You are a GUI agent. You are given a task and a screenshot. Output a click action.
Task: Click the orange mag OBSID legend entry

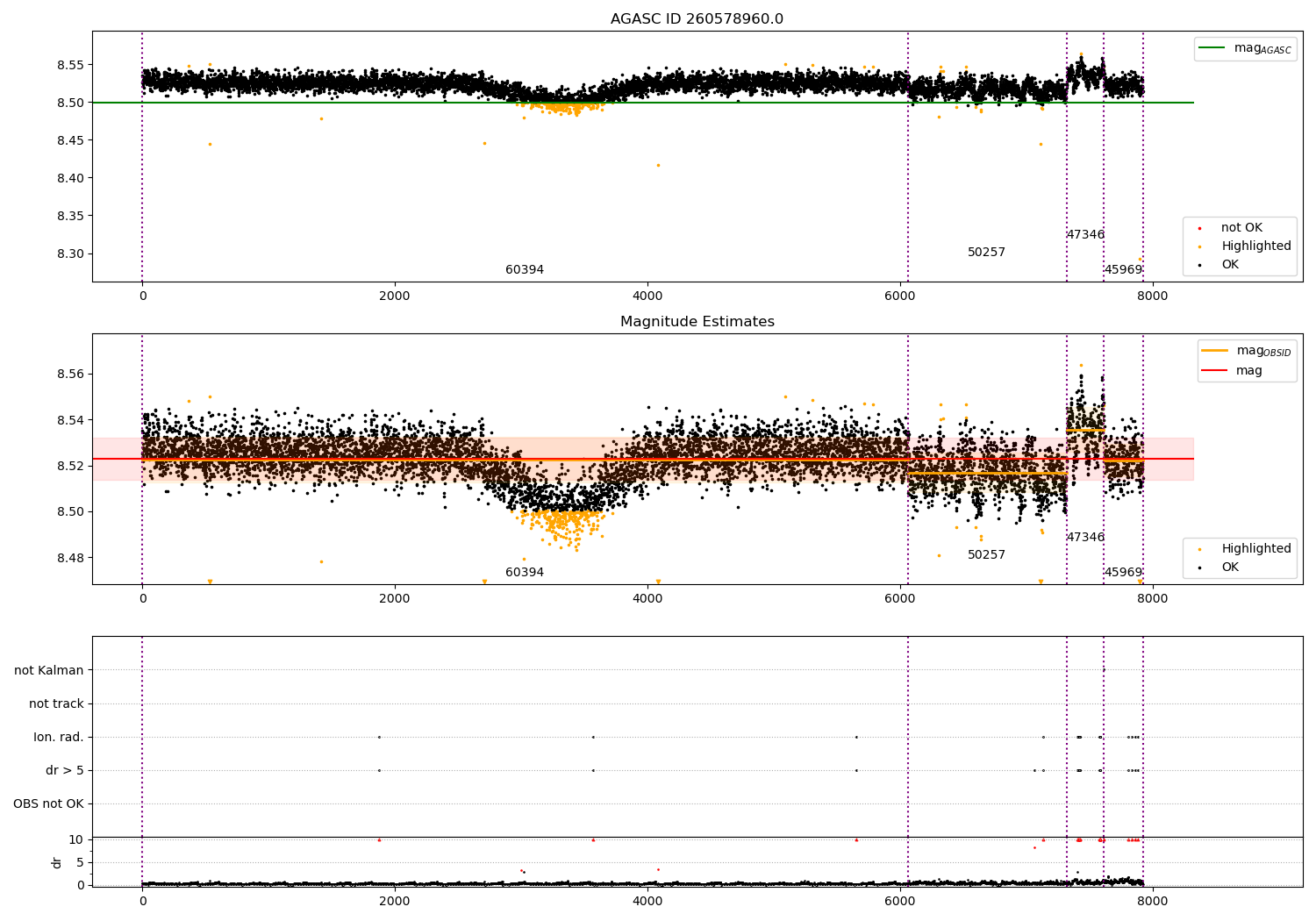pos(1247,351)
